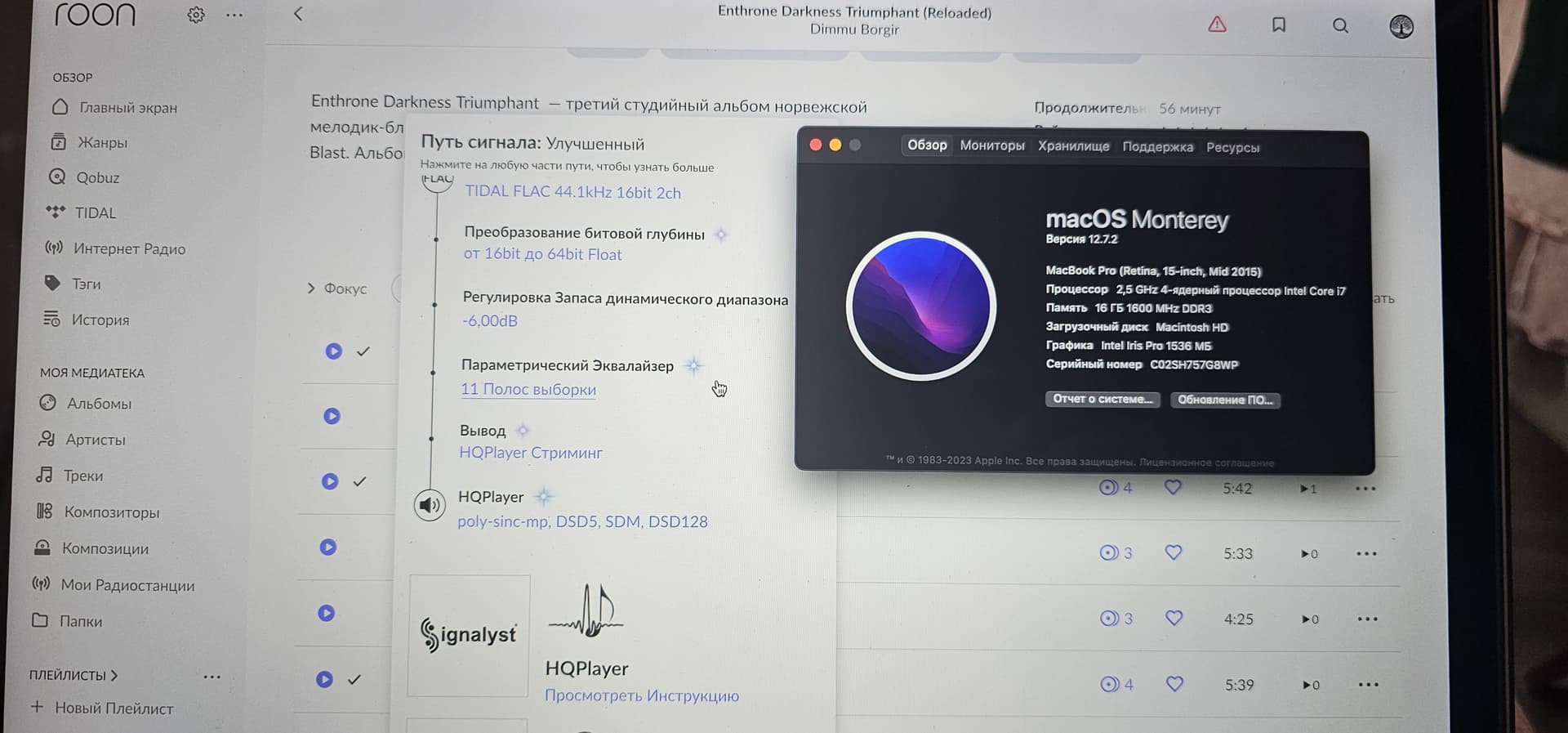Open 11 Полос выборки equalizer link

(528, 390)
